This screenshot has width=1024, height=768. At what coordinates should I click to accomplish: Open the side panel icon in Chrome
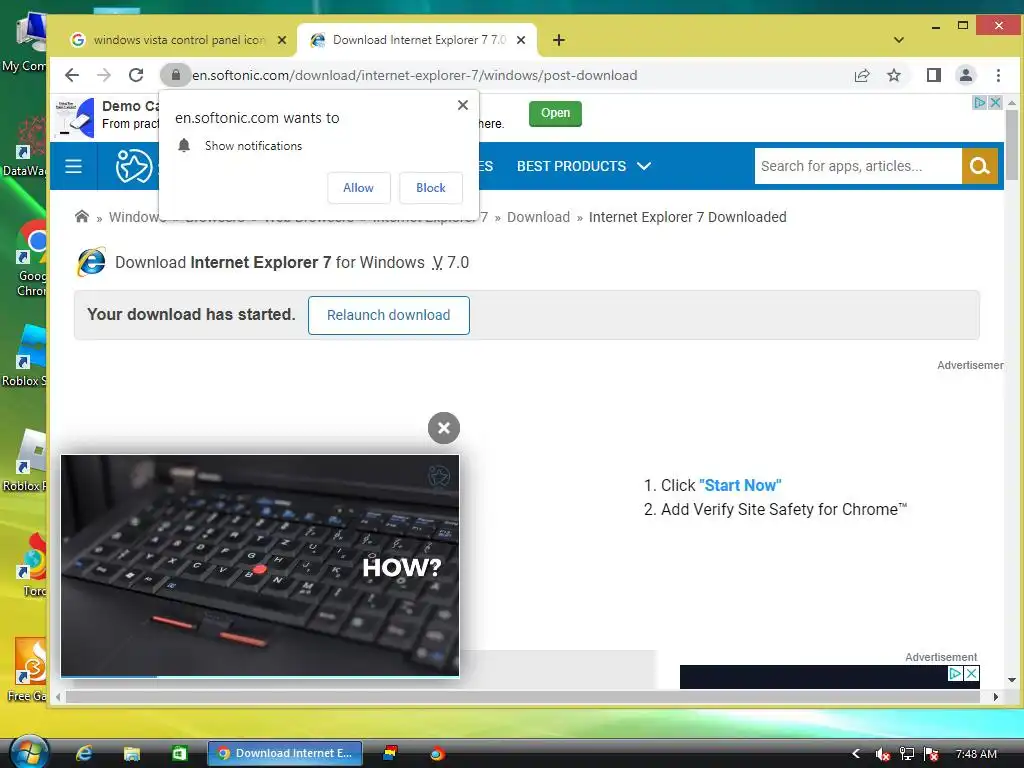click(934, 75)
